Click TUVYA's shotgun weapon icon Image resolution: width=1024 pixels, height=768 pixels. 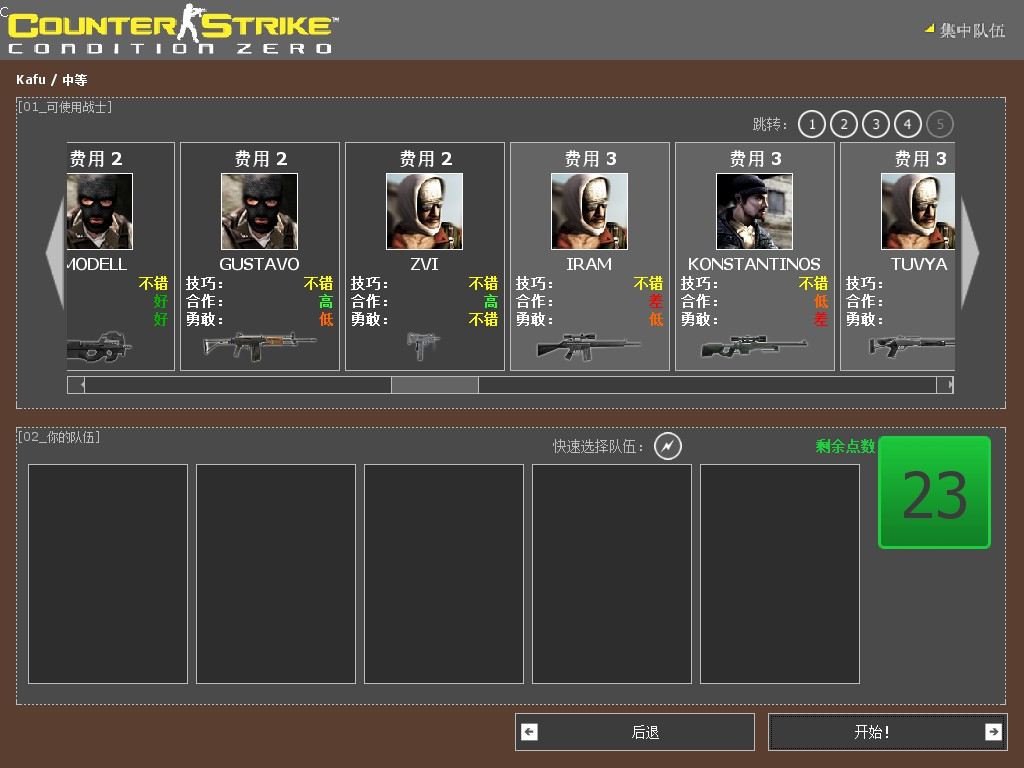[x=912, y=345]
